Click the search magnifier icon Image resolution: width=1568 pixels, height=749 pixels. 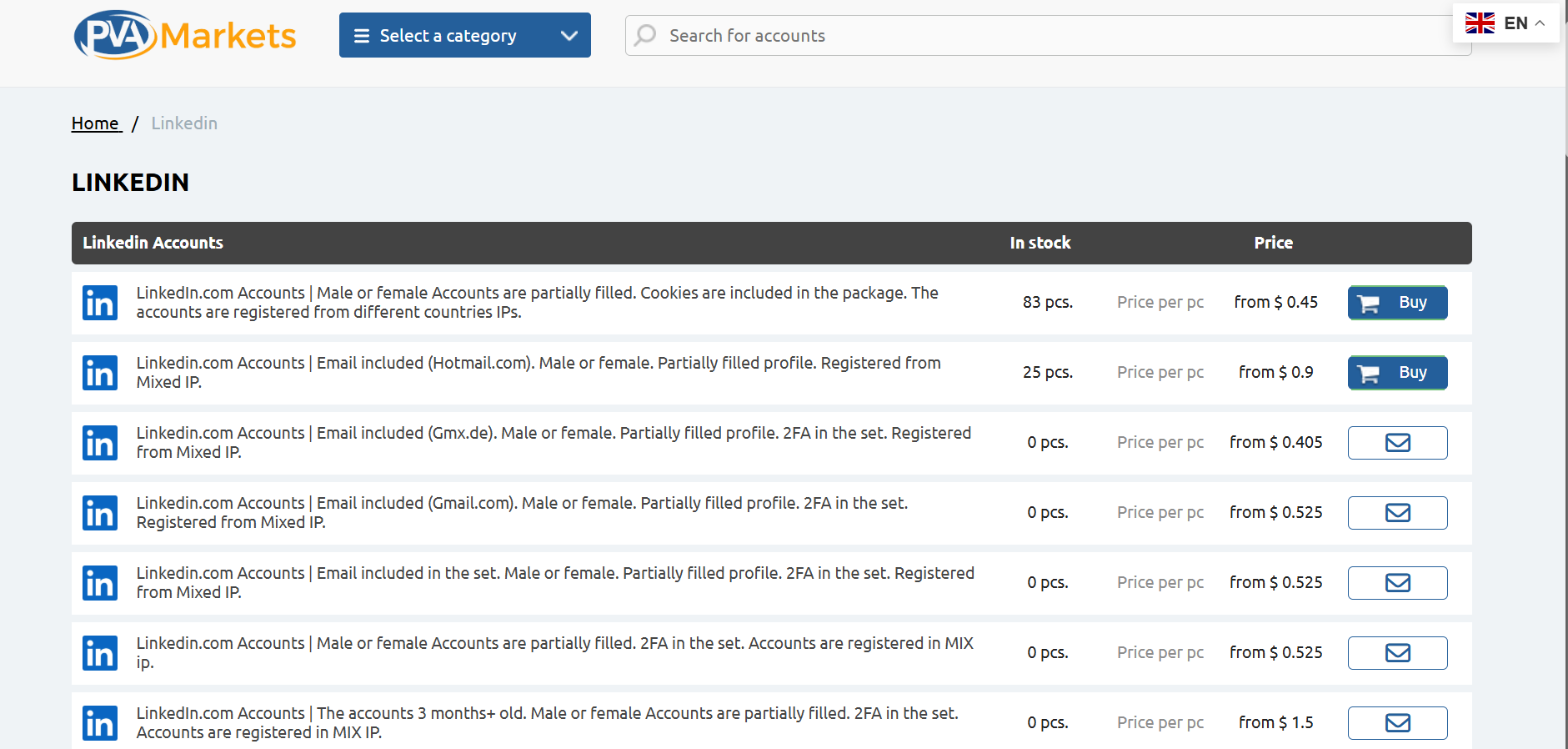pyautogui.click(x=645, y=35)
